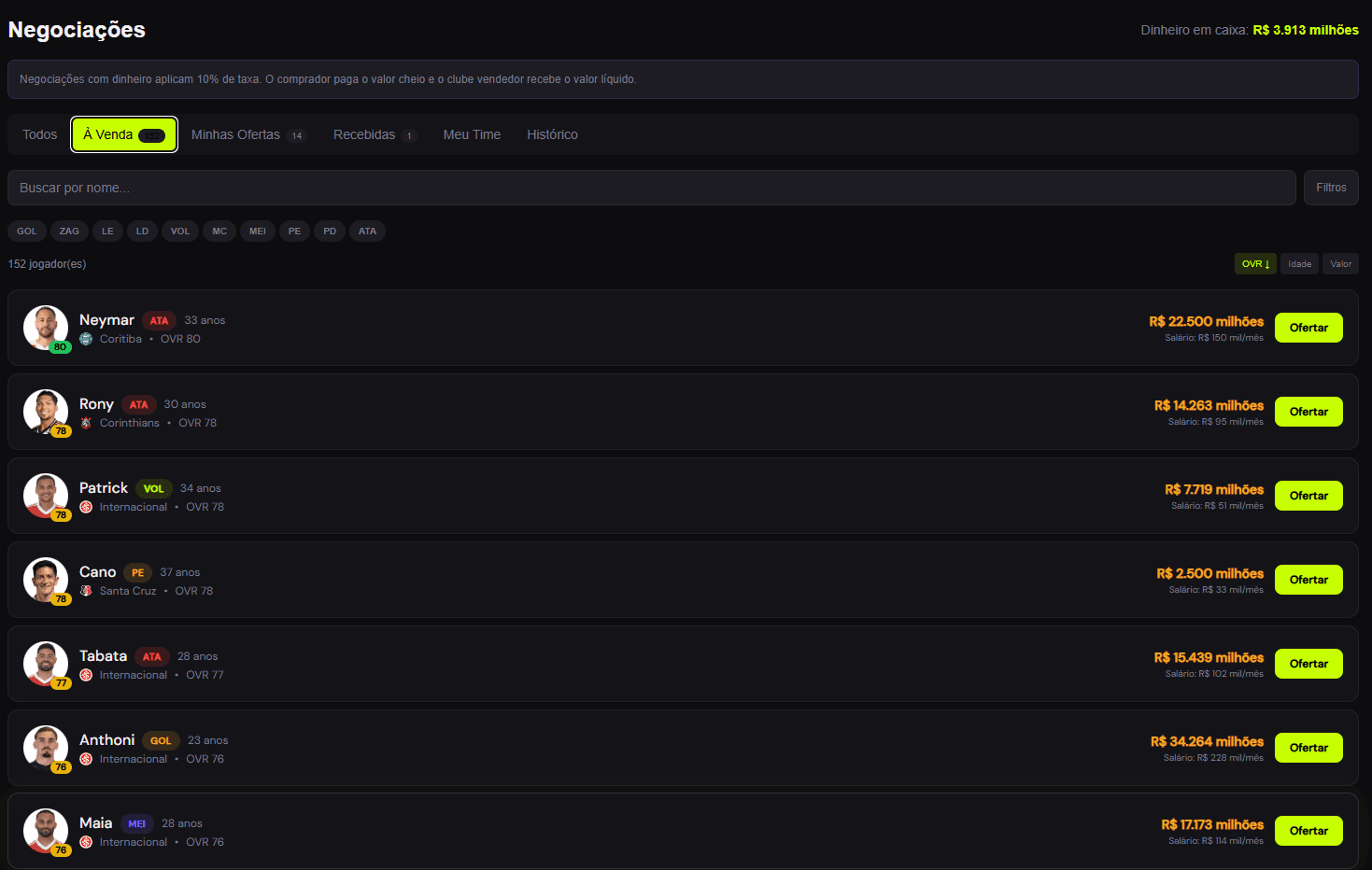Make an offer for Cano
This screenshot has width=1372, height=870.
[1308, 580]
